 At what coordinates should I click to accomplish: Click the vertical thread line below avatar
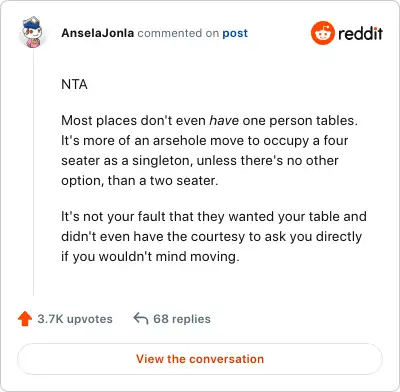[33, 172]
